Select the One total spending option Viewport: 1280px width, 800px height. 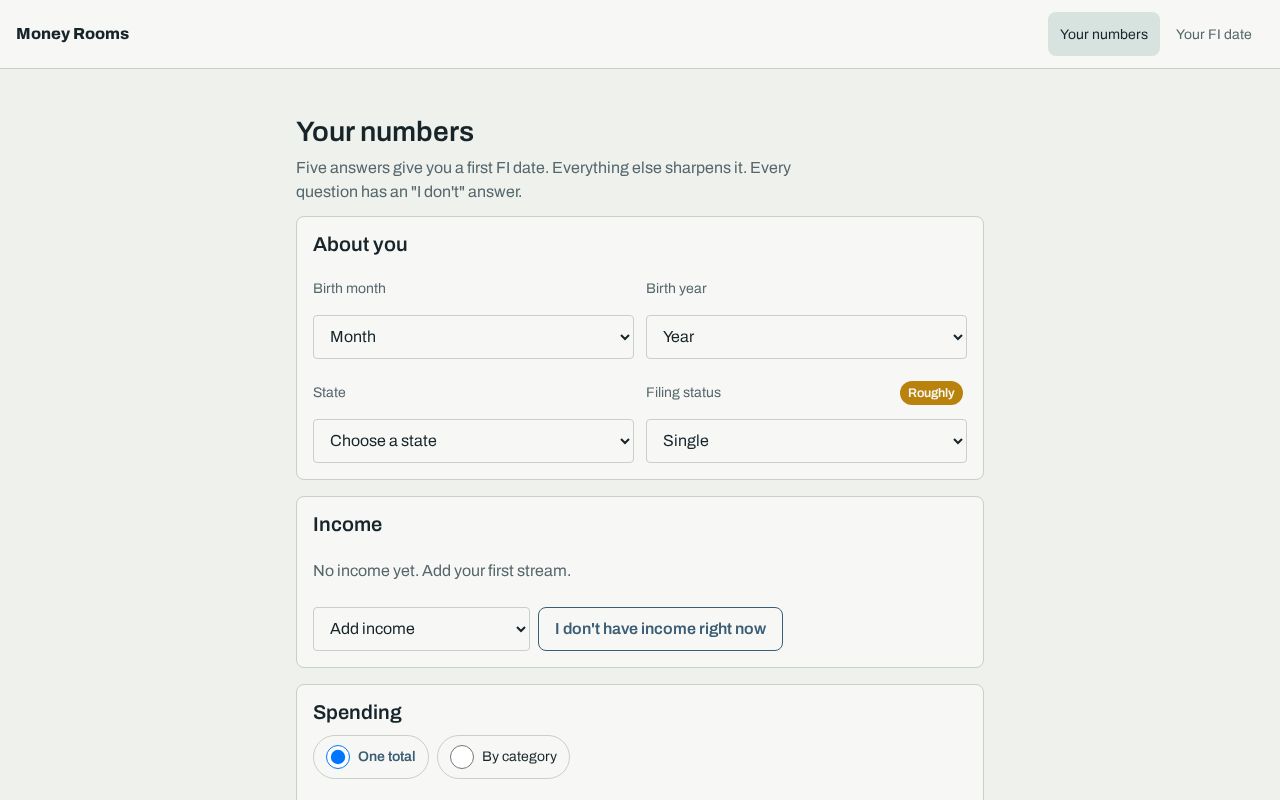click(371, 757)
